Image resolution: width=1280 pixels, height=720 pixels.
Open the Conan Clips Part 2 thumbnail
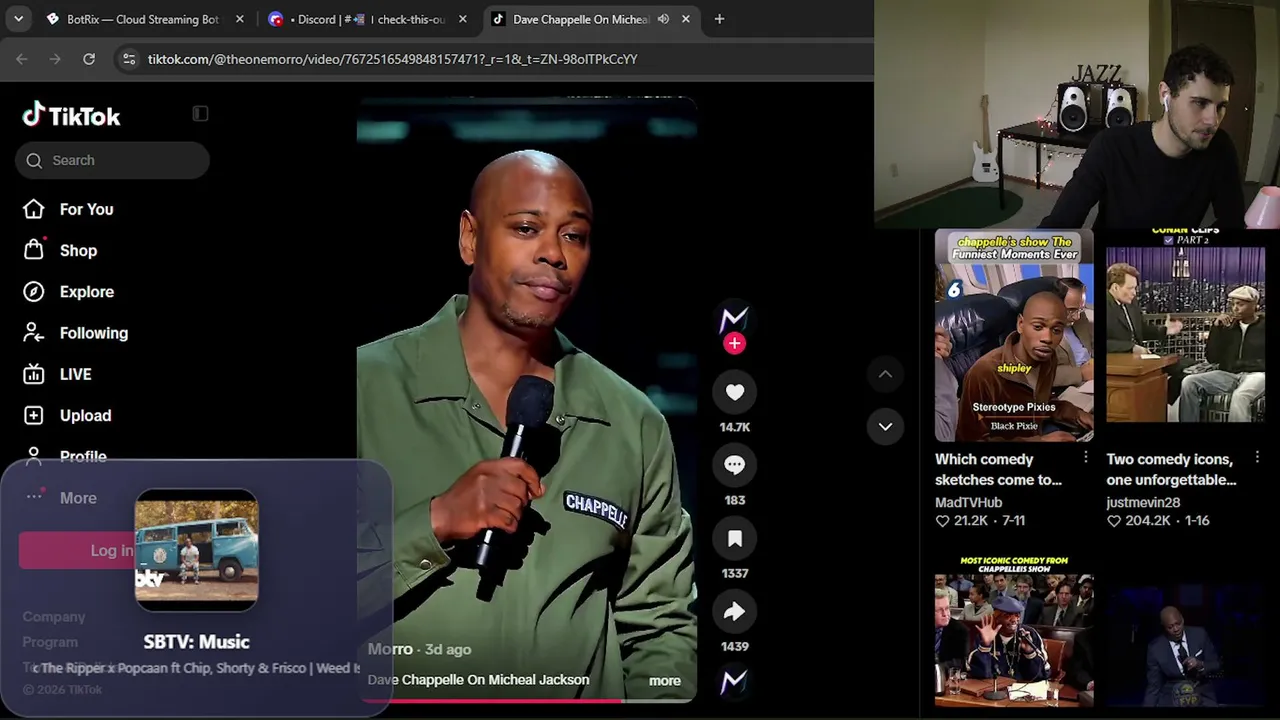1185,335
